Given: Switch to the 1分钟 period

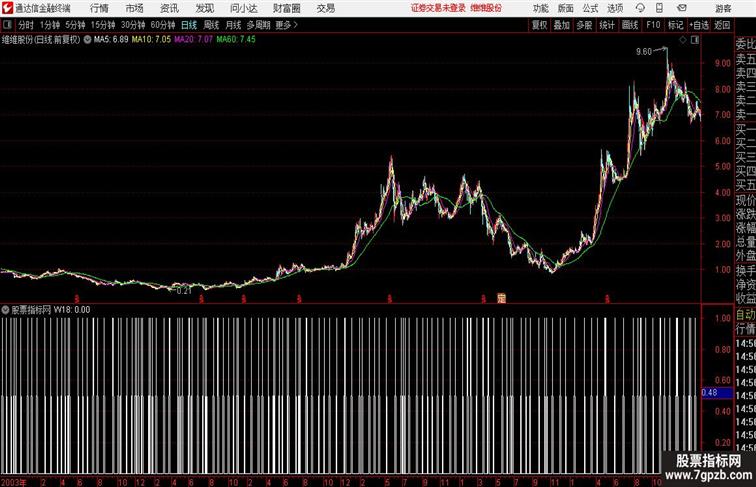Looking at the screenshot, I should pos(50,25).
